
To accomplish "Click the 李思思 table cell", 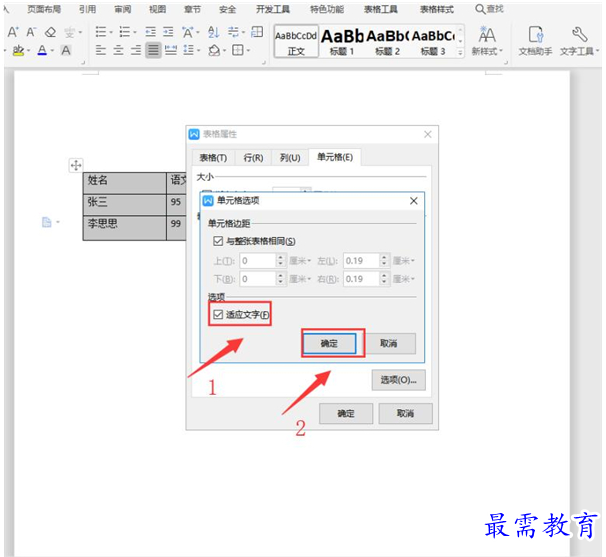I will coord(124,228).
